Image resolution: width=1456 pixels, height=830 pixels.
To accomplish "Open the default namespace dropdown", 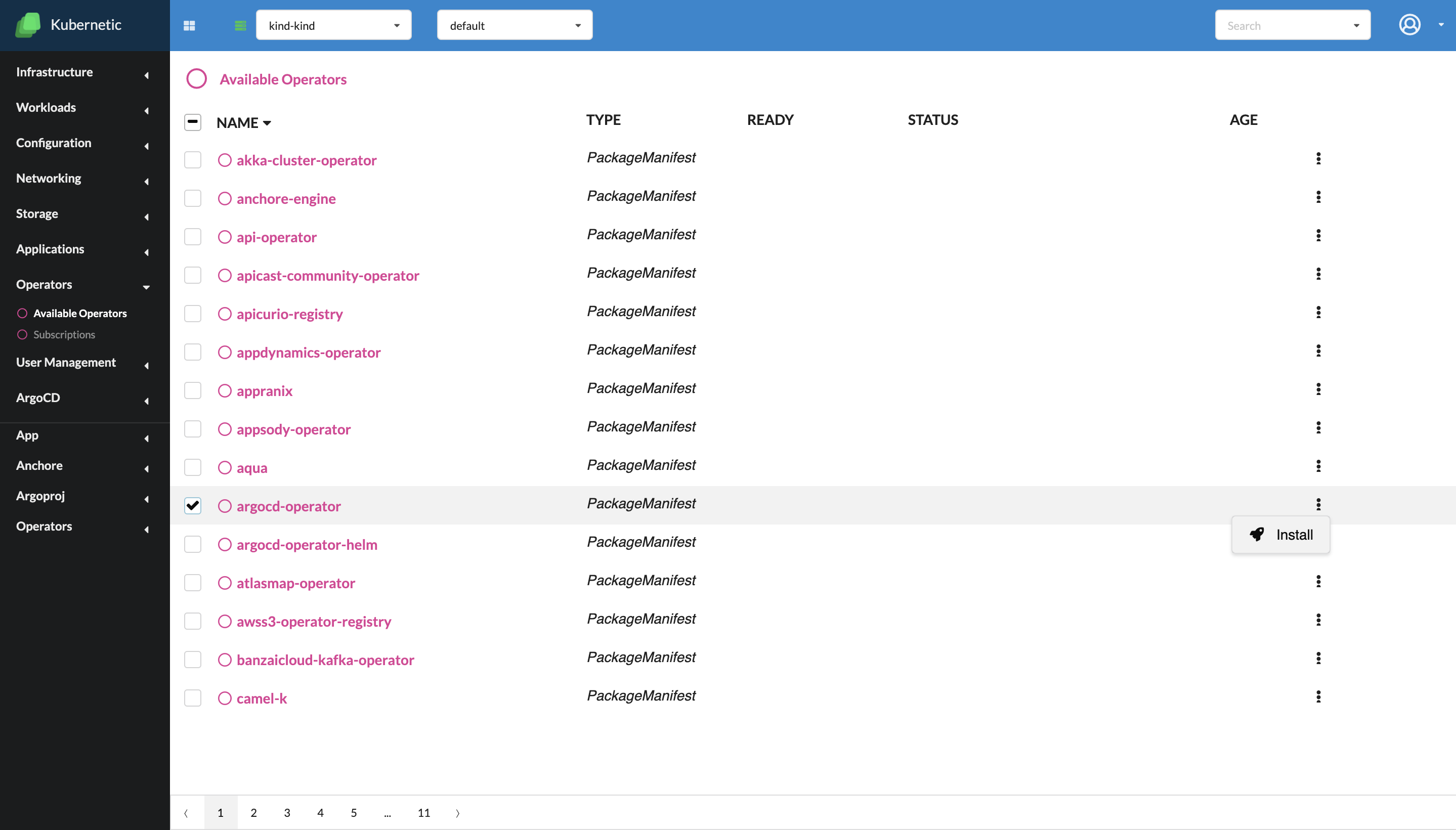I will [515, 25].
